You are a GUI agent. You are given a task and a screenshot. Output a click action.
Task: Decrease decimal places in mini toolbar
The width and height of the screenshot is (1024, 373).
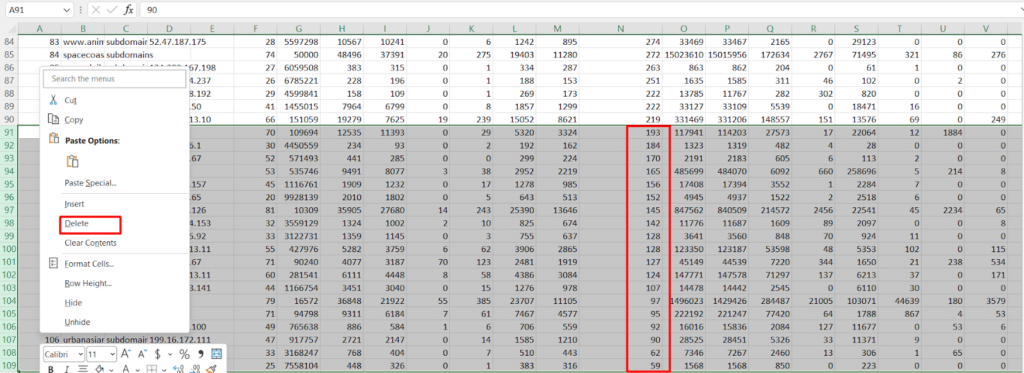coord(195,369)
